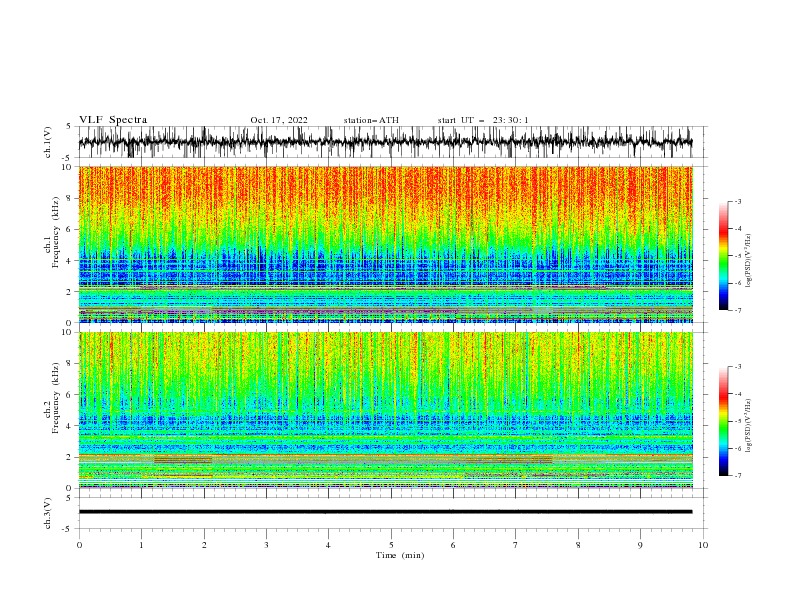Click time axis tick label "5"
792x612 pixels.
point(391,545)
